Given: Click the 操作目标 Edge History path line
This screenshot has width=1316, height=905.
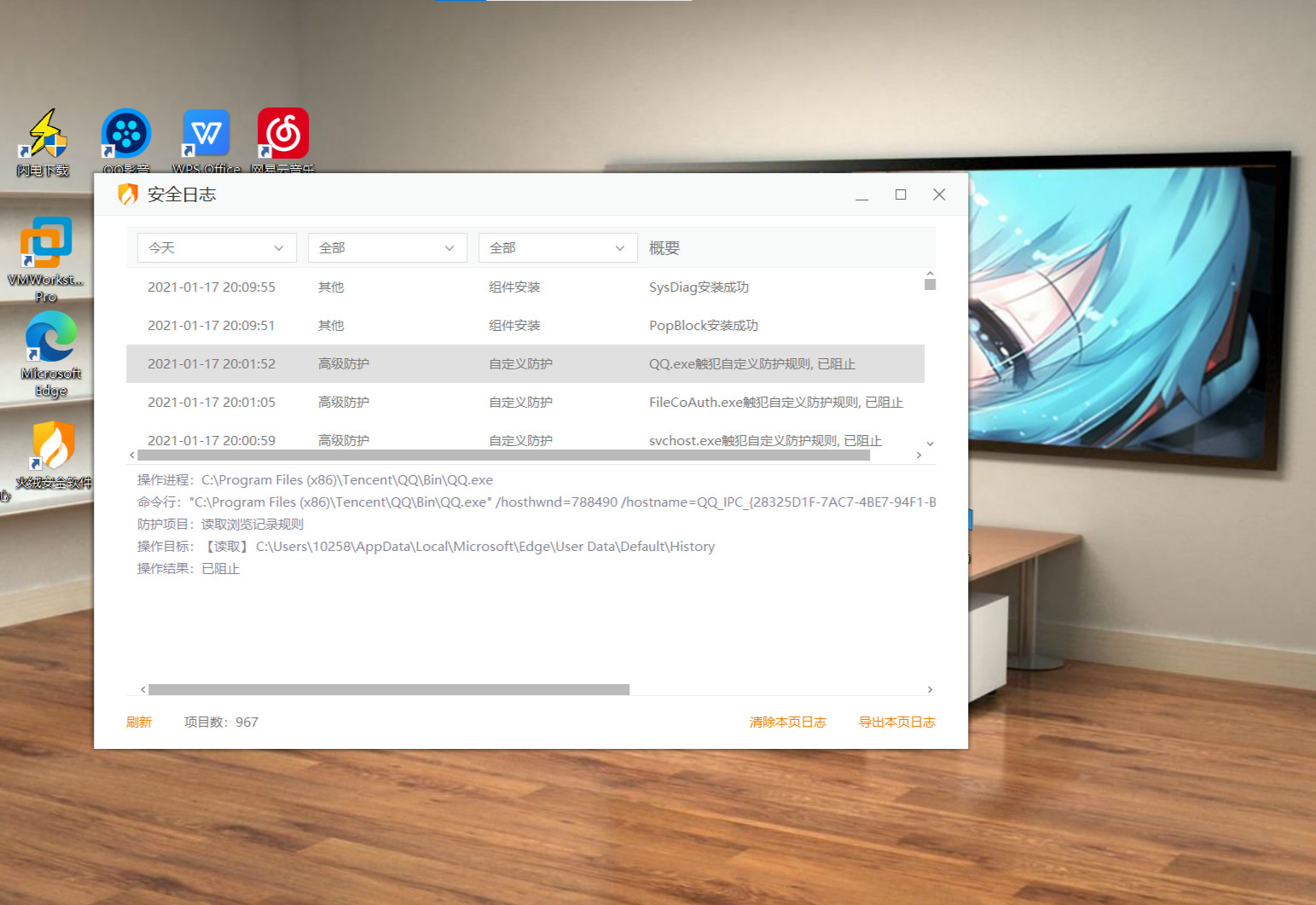Looking at the screenshot, I should (x=426, y=547).
